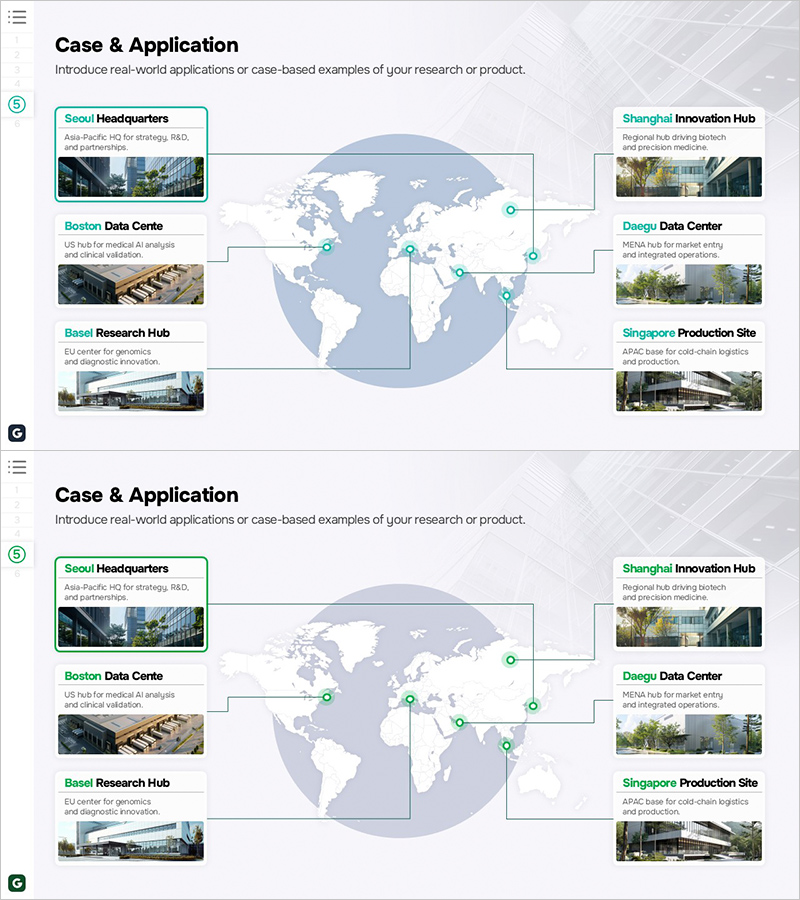Select page 3 in lower slide navigation
Screen dimensions: 800x900
coord(17,519)
